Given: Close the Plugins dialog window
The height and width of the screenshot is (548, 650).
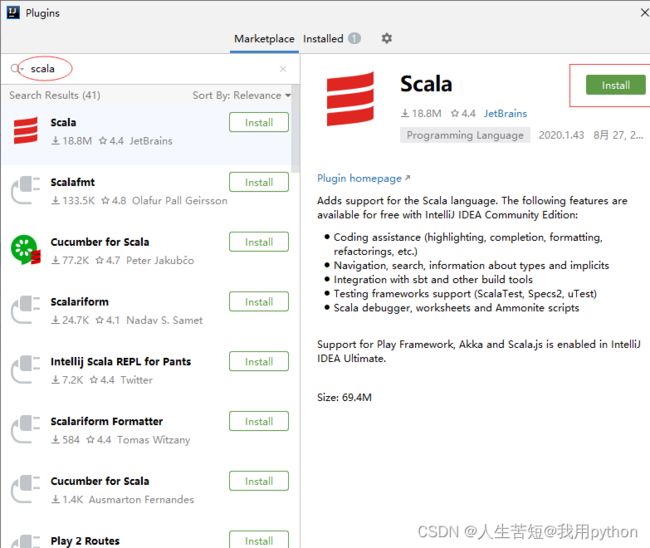Looking at the screenshot, I should (x=645, y=12).
